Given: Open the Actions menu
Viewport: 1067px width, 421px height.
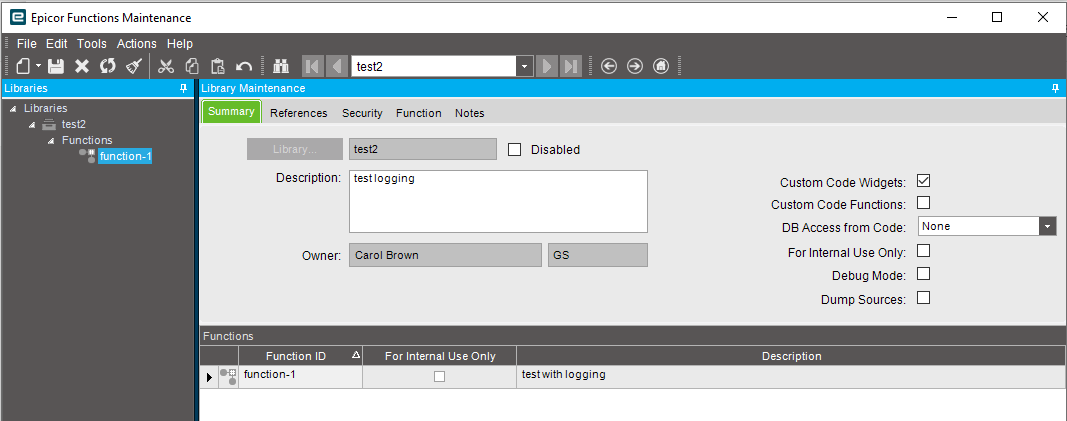Looking at the screenshot, I should point(137,44).
